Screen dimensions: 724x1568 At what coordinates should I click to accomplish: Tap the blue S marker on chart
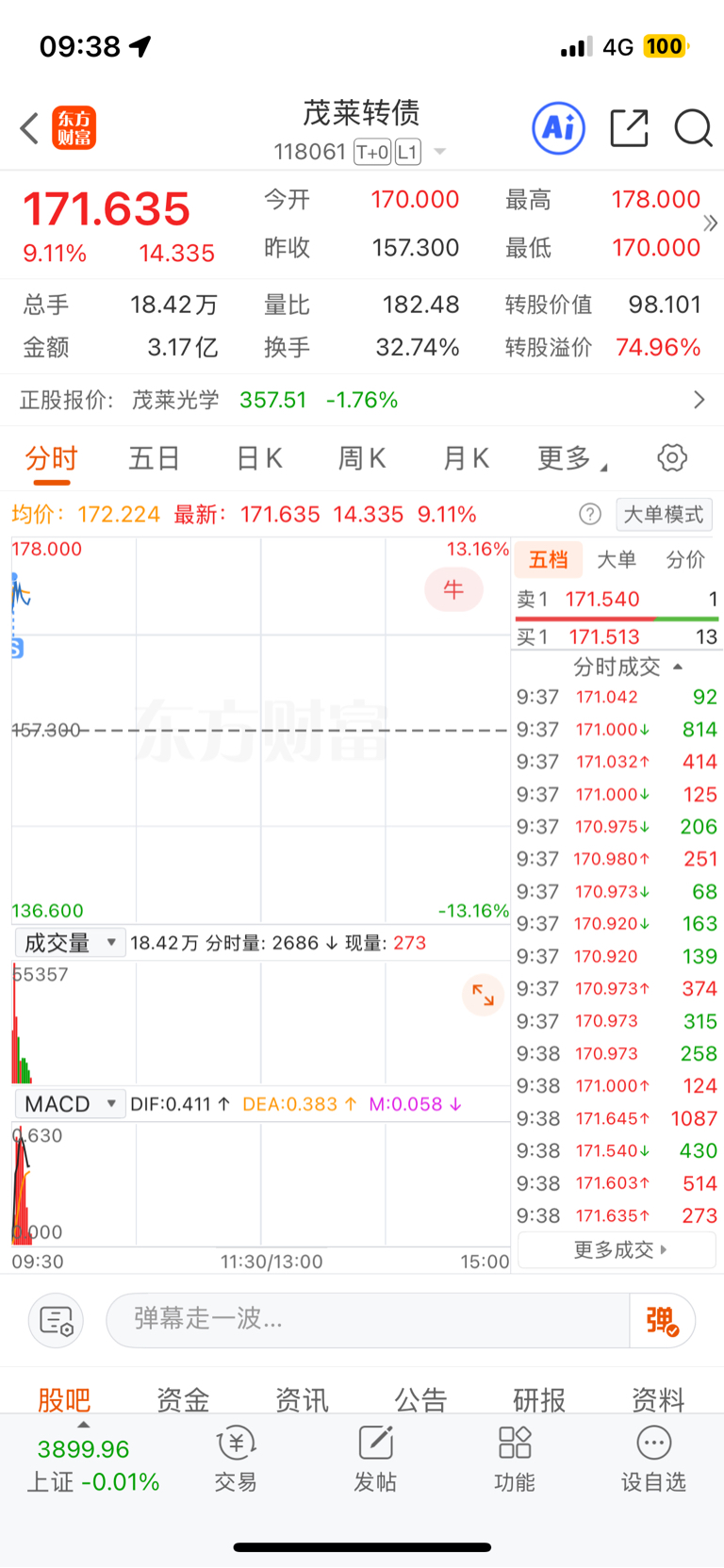(17, 649)
